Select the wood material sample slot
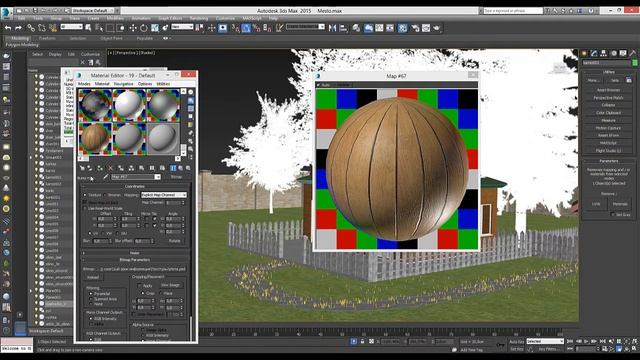 click(95, 138)
